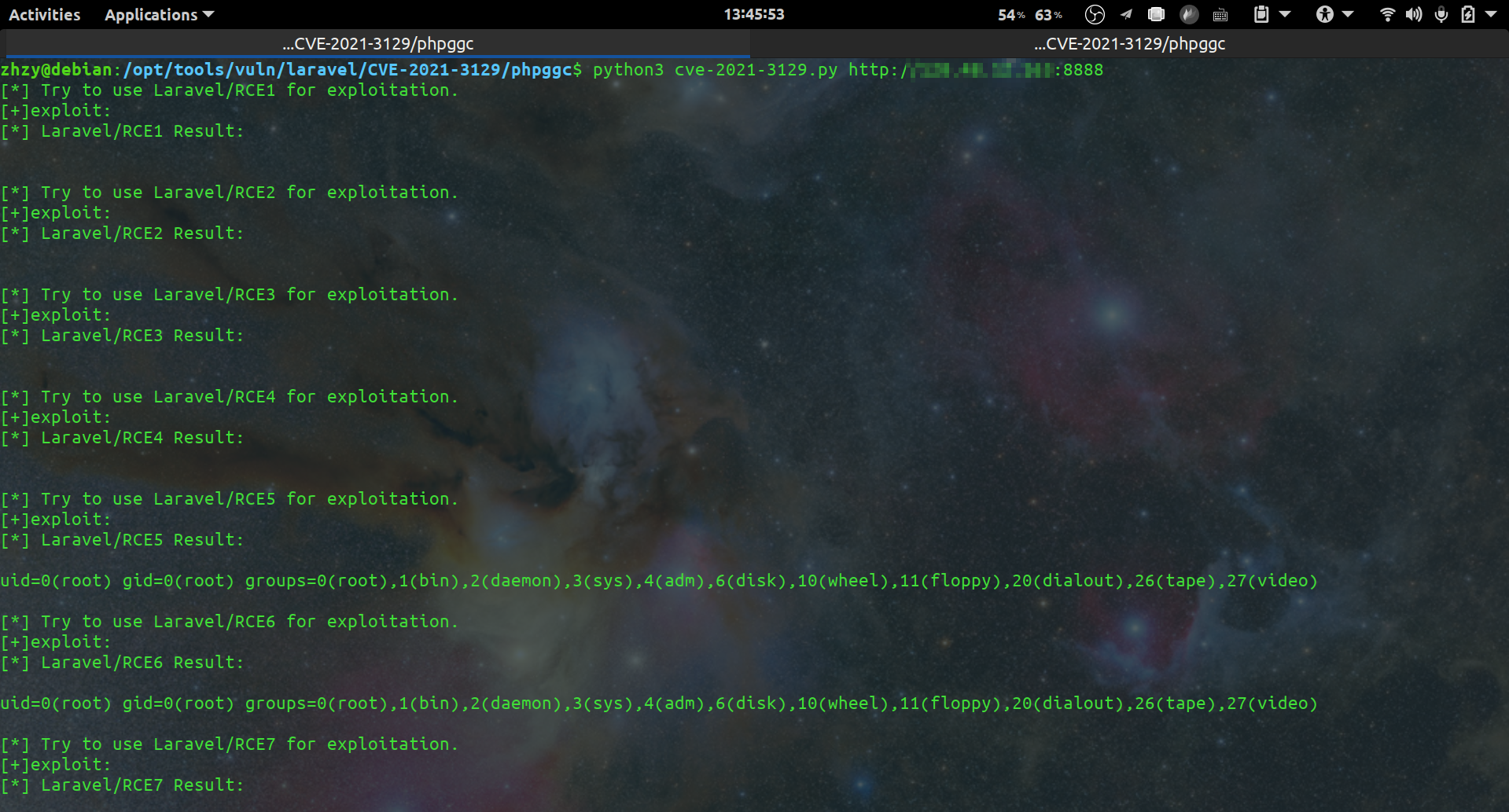Click the battery charging icon

(x=1468, y=14)
